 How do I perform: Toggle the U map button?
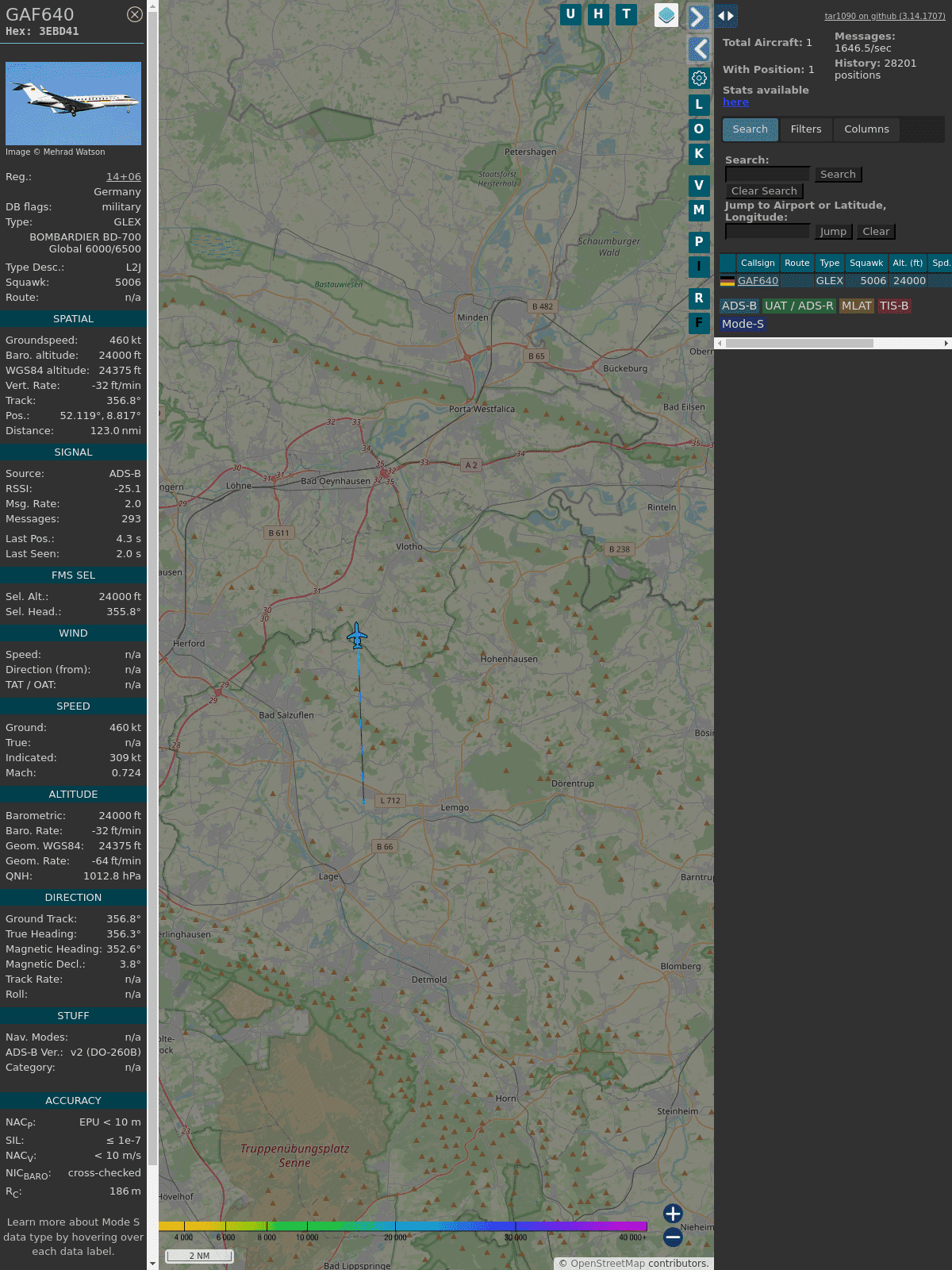(570, 14)
